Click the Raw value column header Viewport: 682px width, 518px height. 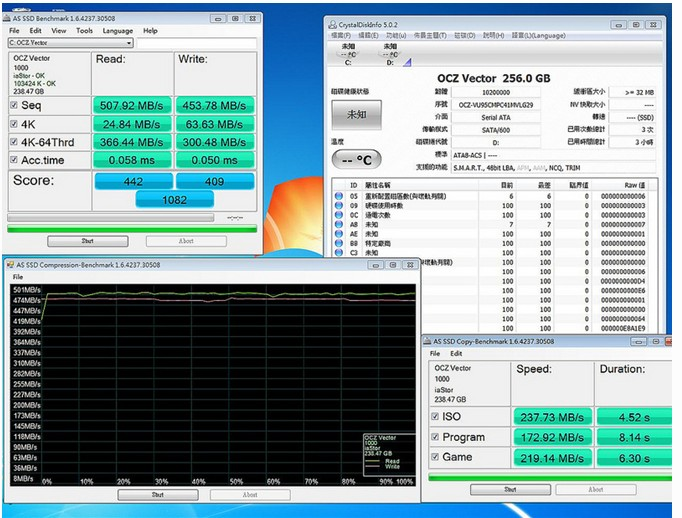(x=635, y=185)
